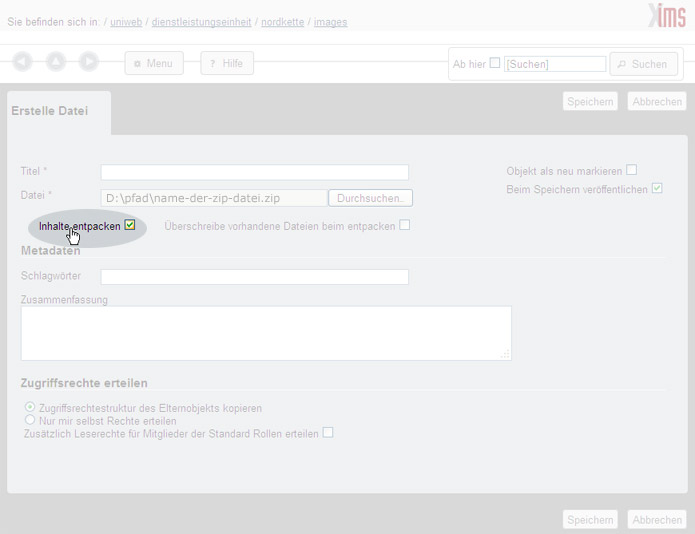Click the bottom Speichern button
The height and width of the screenshot is (534, 695).
coord(590,520)
